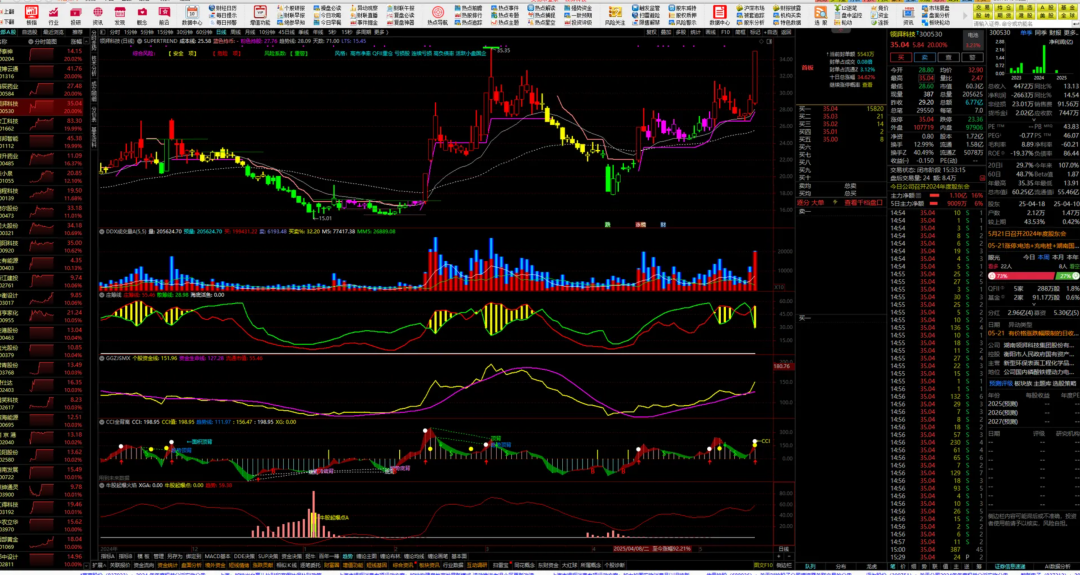Open the VIP 增值功能 icon
Screen dimensions: 1080x575
[260, 14]
